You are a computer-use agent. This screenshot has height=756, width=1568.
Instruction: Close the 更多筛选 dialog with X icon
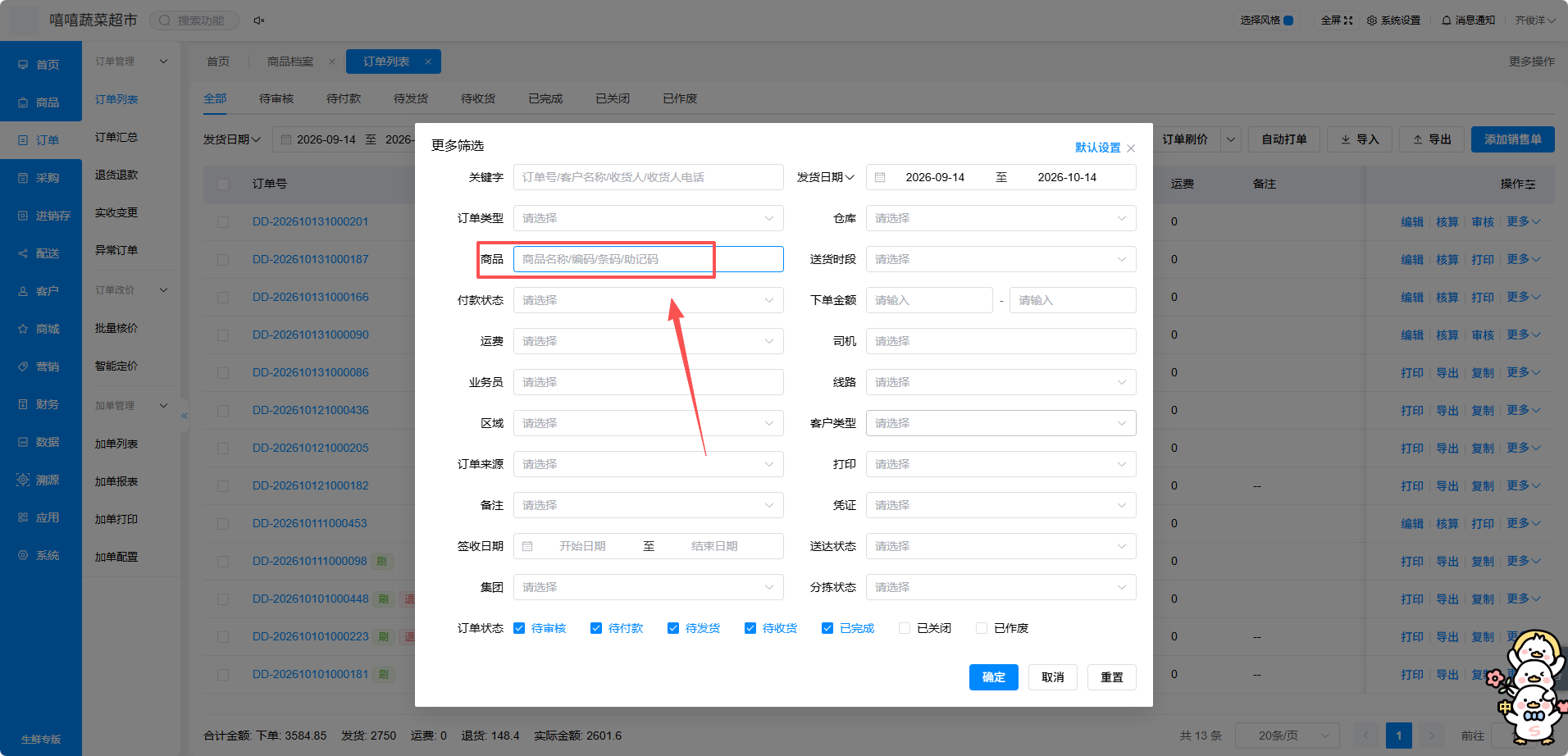click(1131, 148)
